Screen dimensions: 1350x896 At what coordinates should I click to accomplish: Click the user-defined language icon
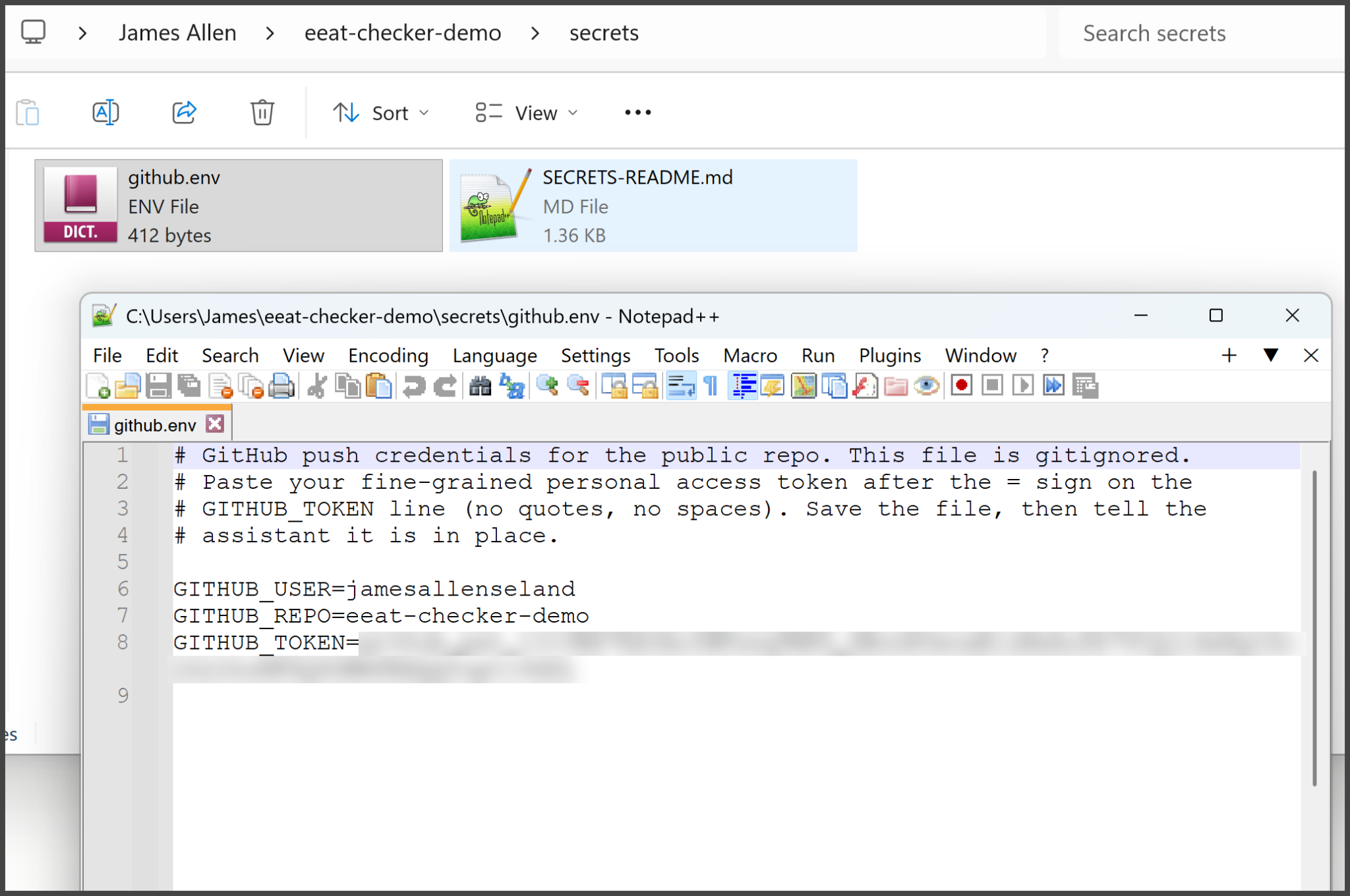pyautogui.click(x=773, y=386)
